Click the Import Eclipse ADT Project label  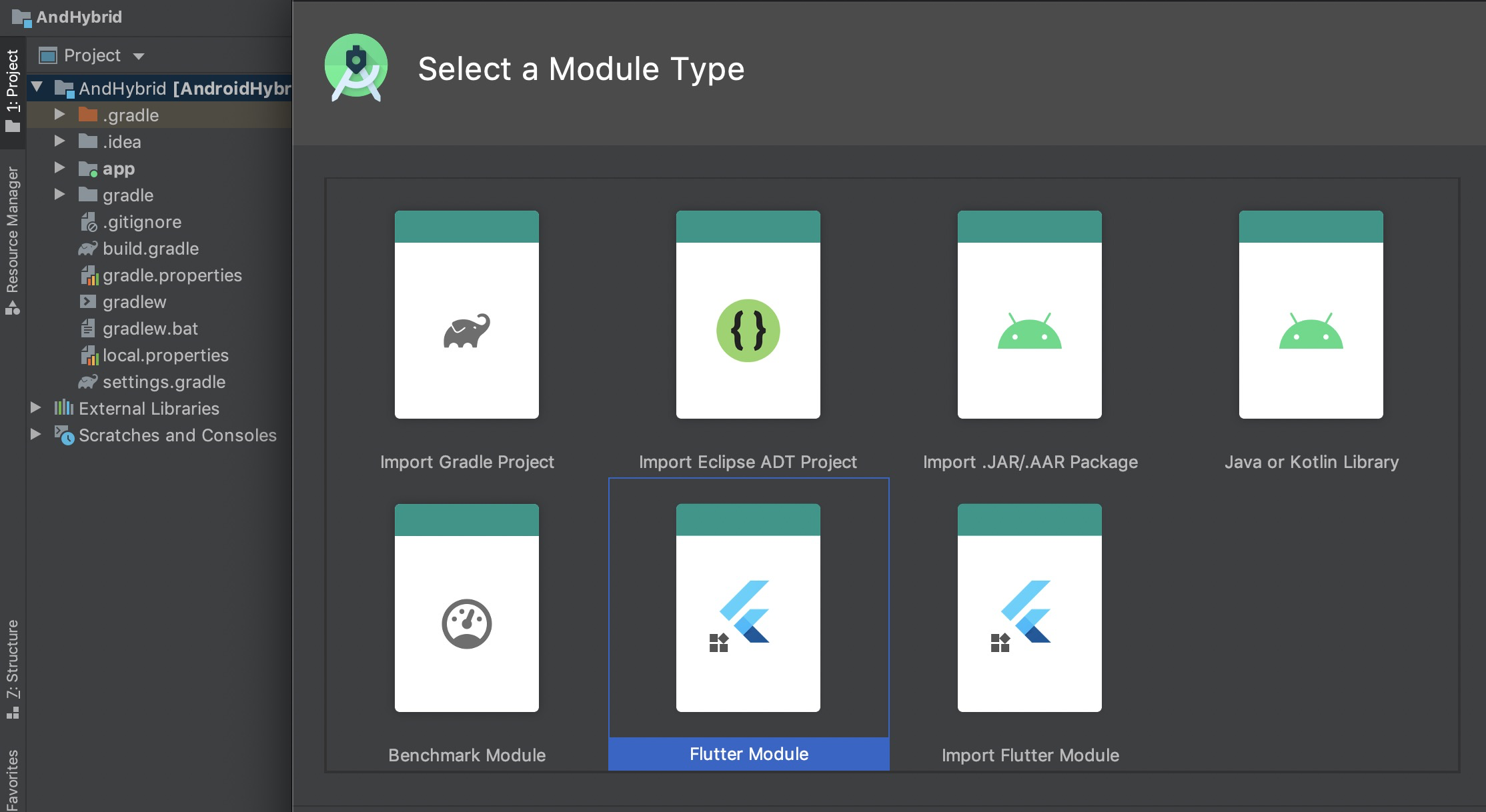coord(748,462)
